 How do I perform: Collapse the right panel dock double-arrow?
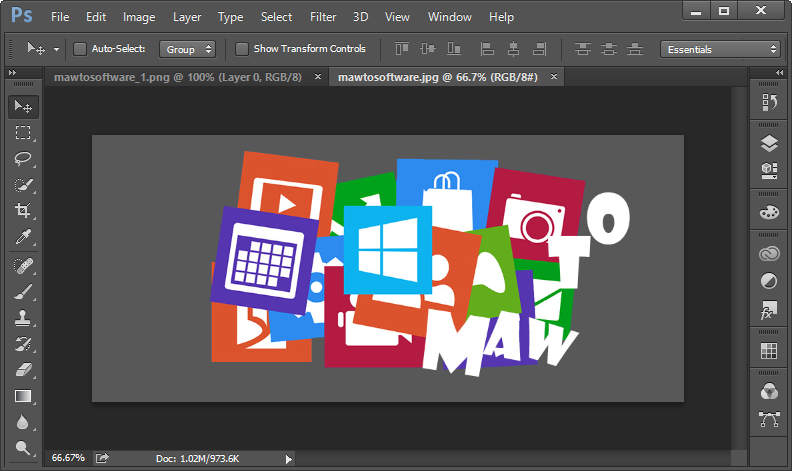point(779,73)
